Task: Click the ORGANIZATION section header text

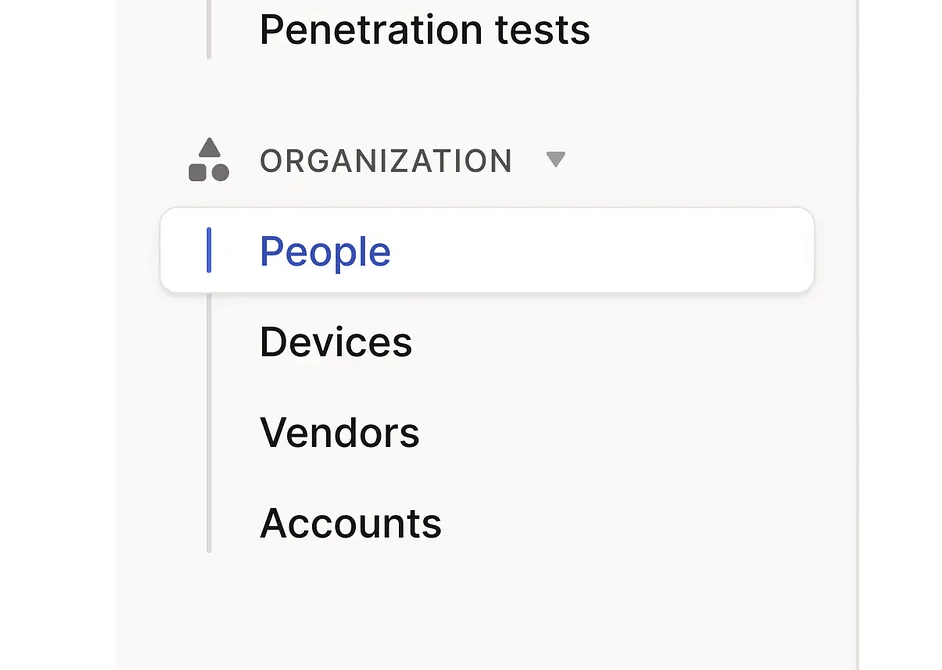Action: [x=386, y=161]
